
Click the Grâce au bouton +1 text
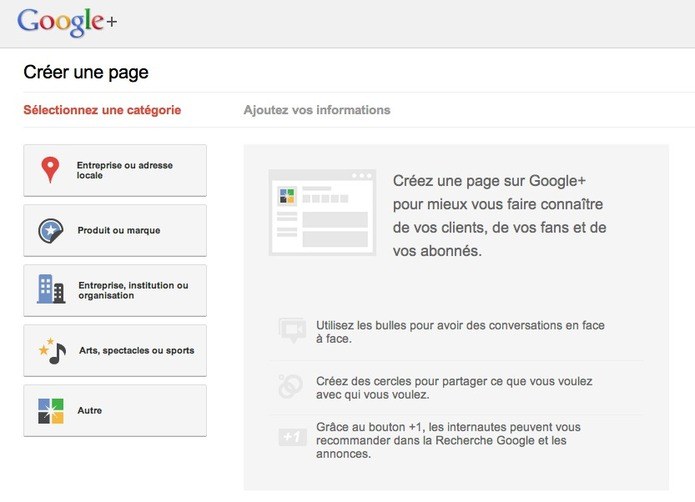tap(448, 440)
